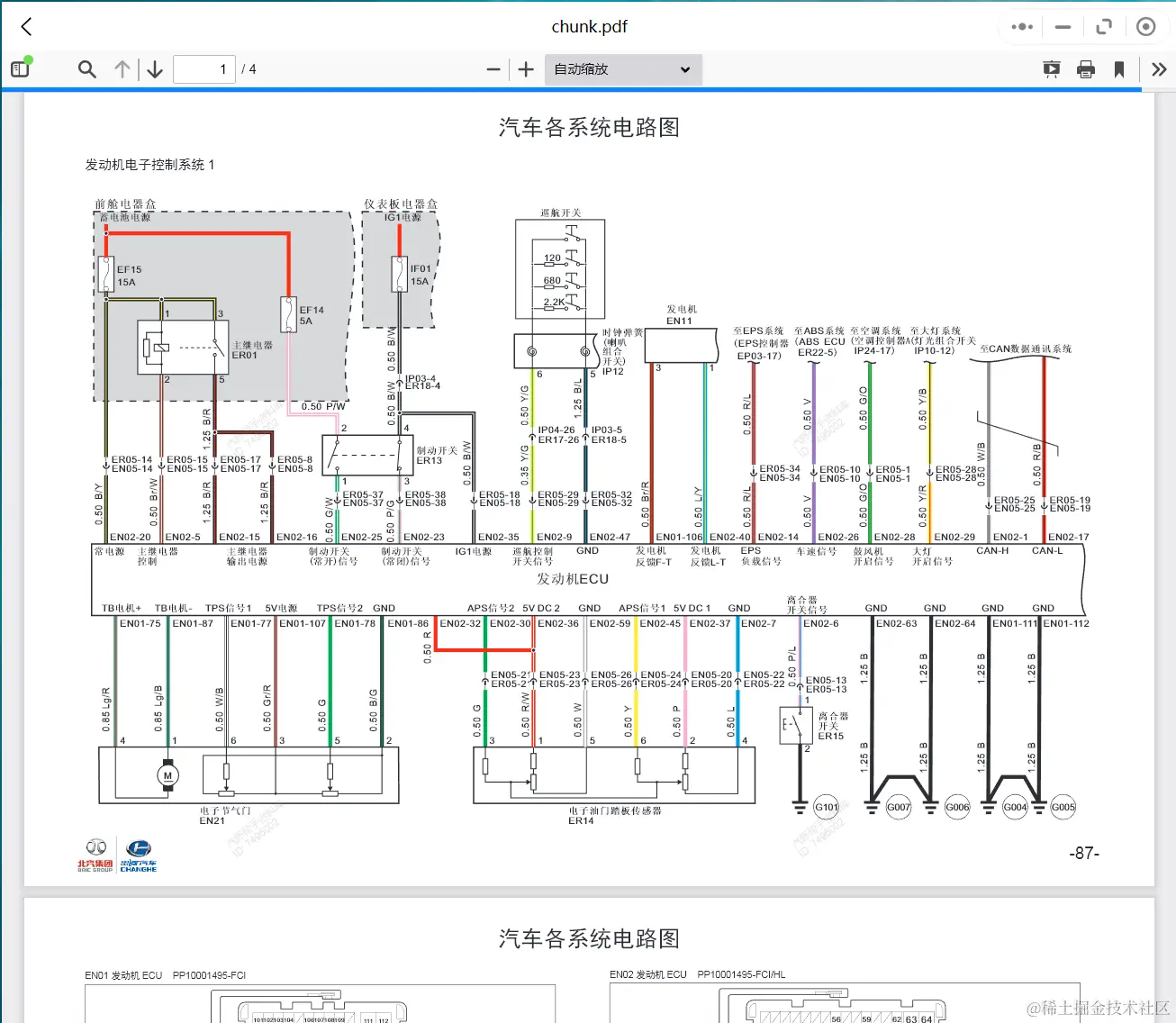The image size is (1176, 1023).
Task: Zoom in with the plus button
Action: coord(526,69)
